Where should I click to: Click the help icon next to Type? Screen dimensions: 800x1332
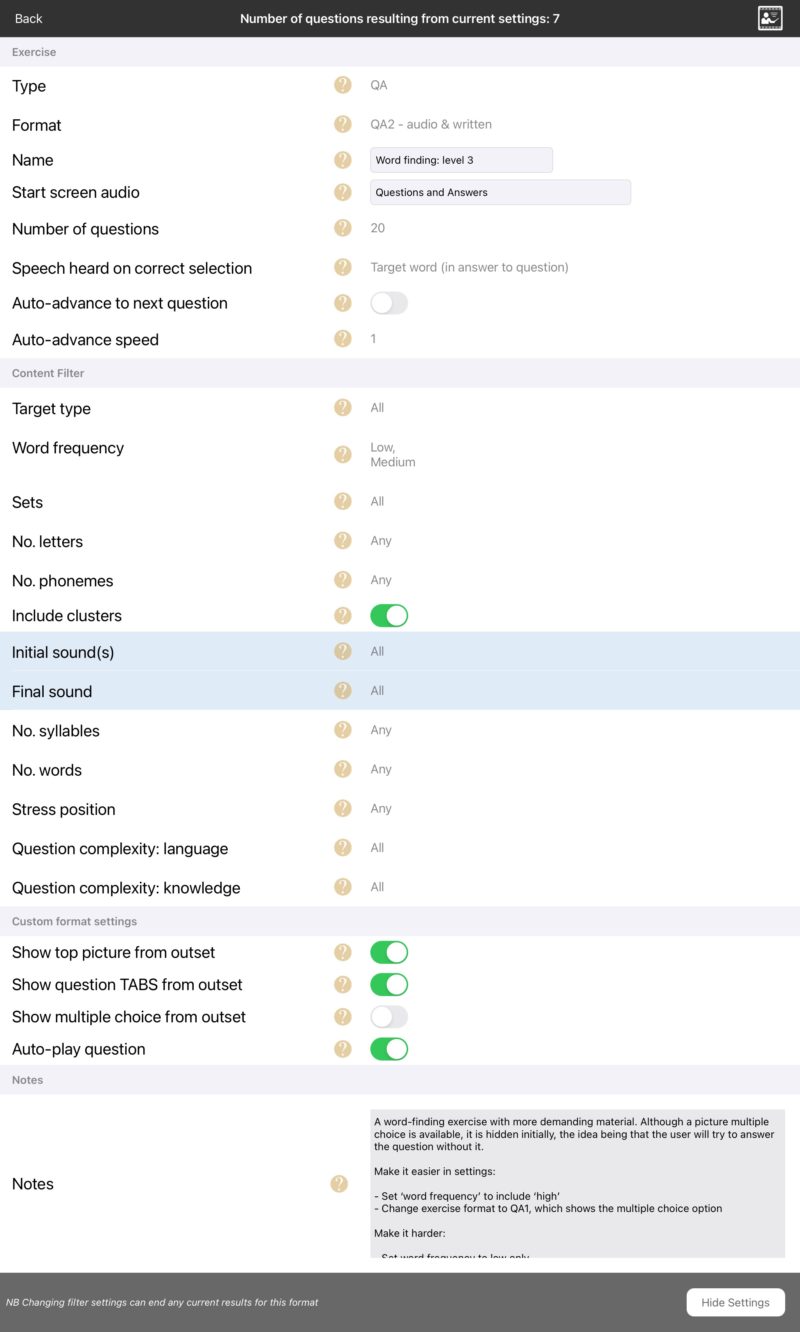[342, 86]
